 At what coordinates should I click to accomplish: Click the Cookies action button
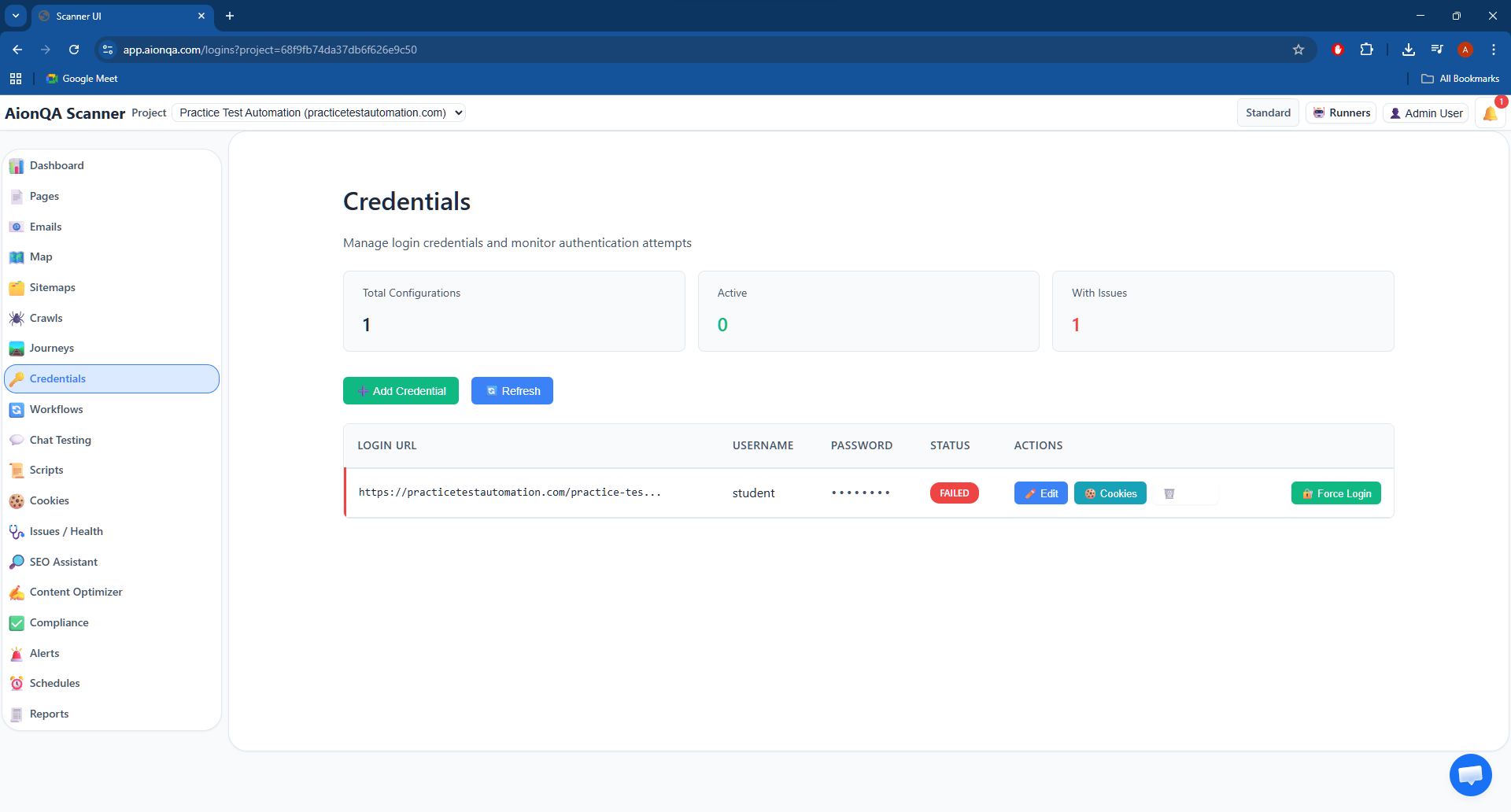[x=1110, y=493]
